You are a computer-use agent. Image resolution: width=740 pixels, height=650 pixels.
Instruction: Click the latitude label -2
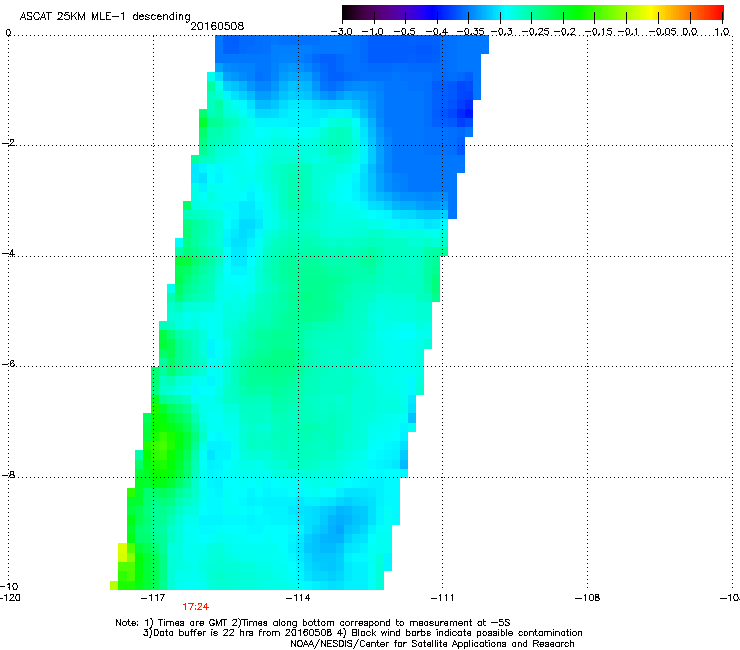8,143
